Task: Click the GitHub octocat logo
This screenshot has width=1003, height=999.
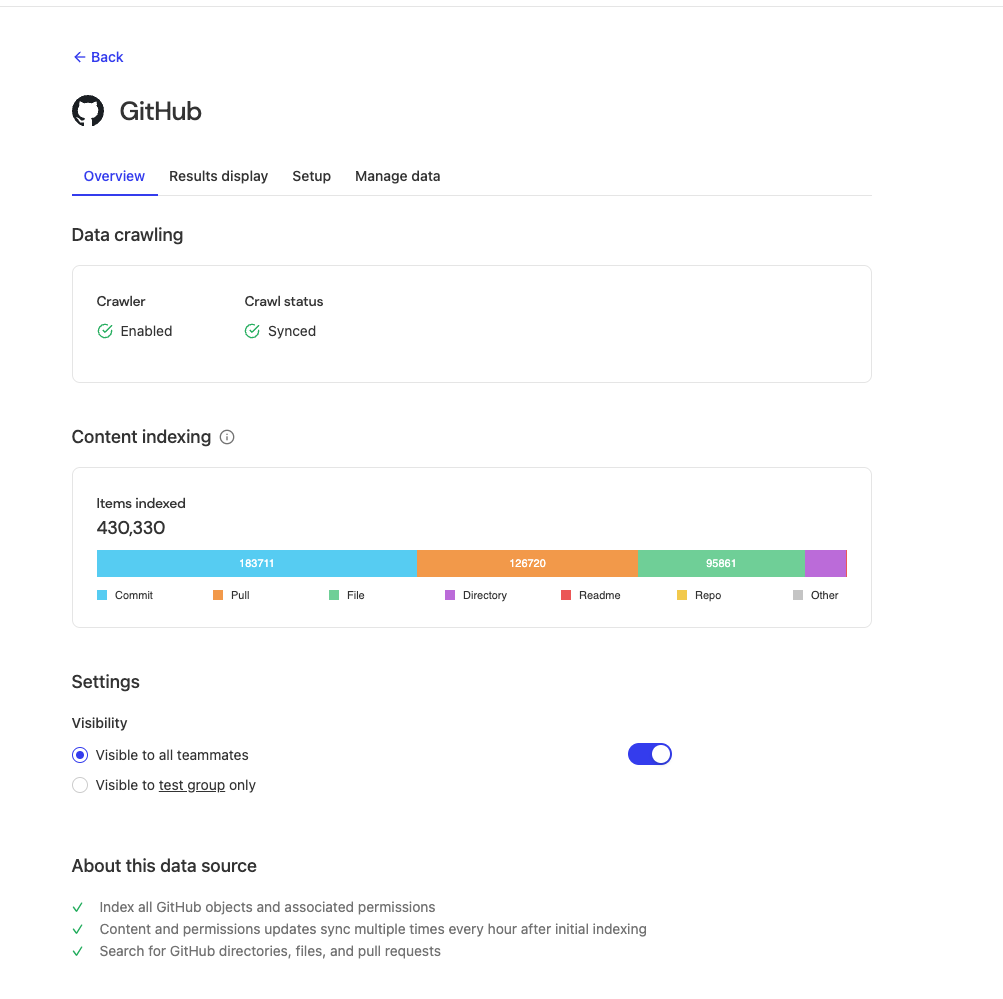Action: [88, 111]
